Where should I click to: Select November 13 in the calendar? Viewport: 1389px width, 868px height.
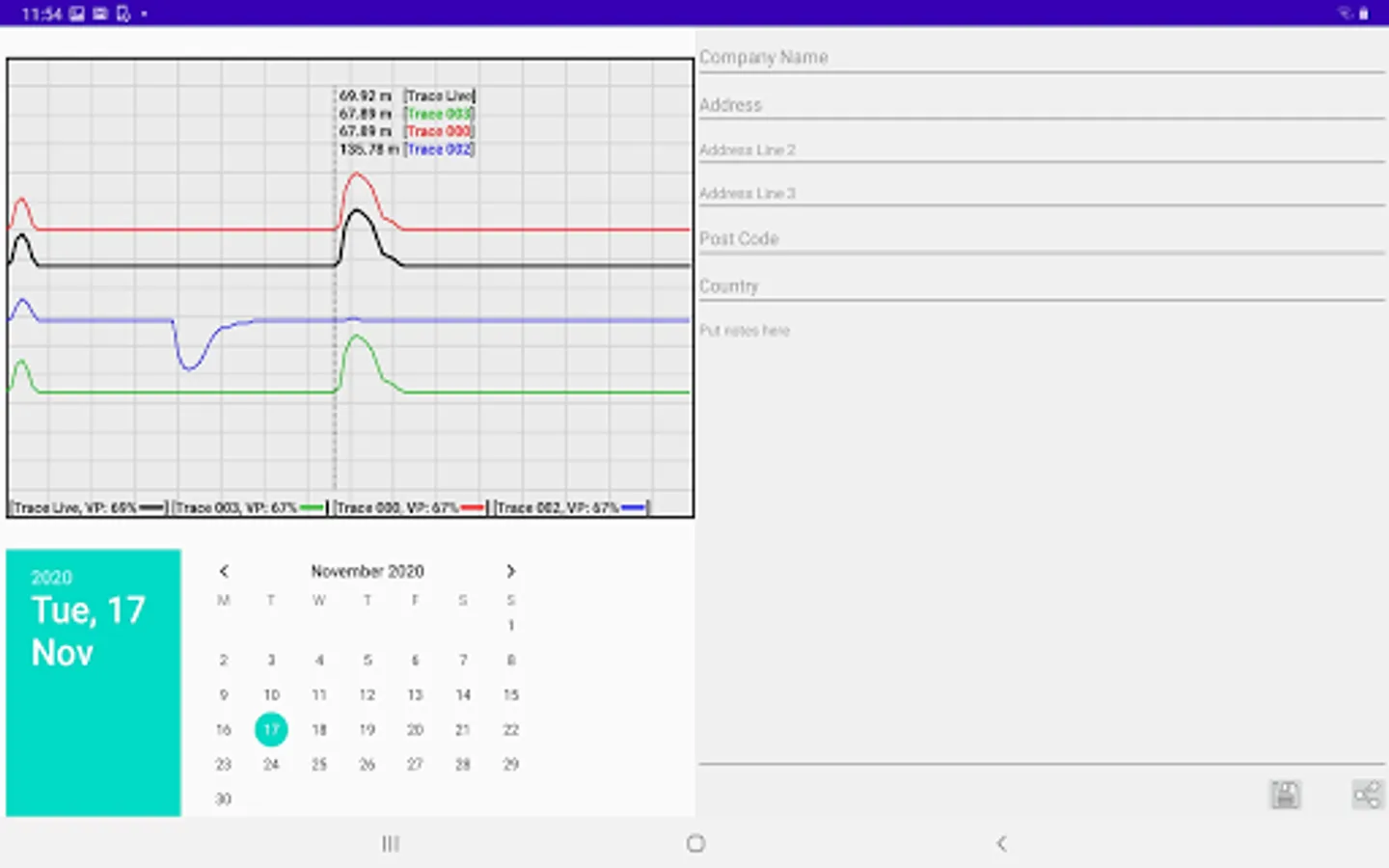(x=415, y=694)
